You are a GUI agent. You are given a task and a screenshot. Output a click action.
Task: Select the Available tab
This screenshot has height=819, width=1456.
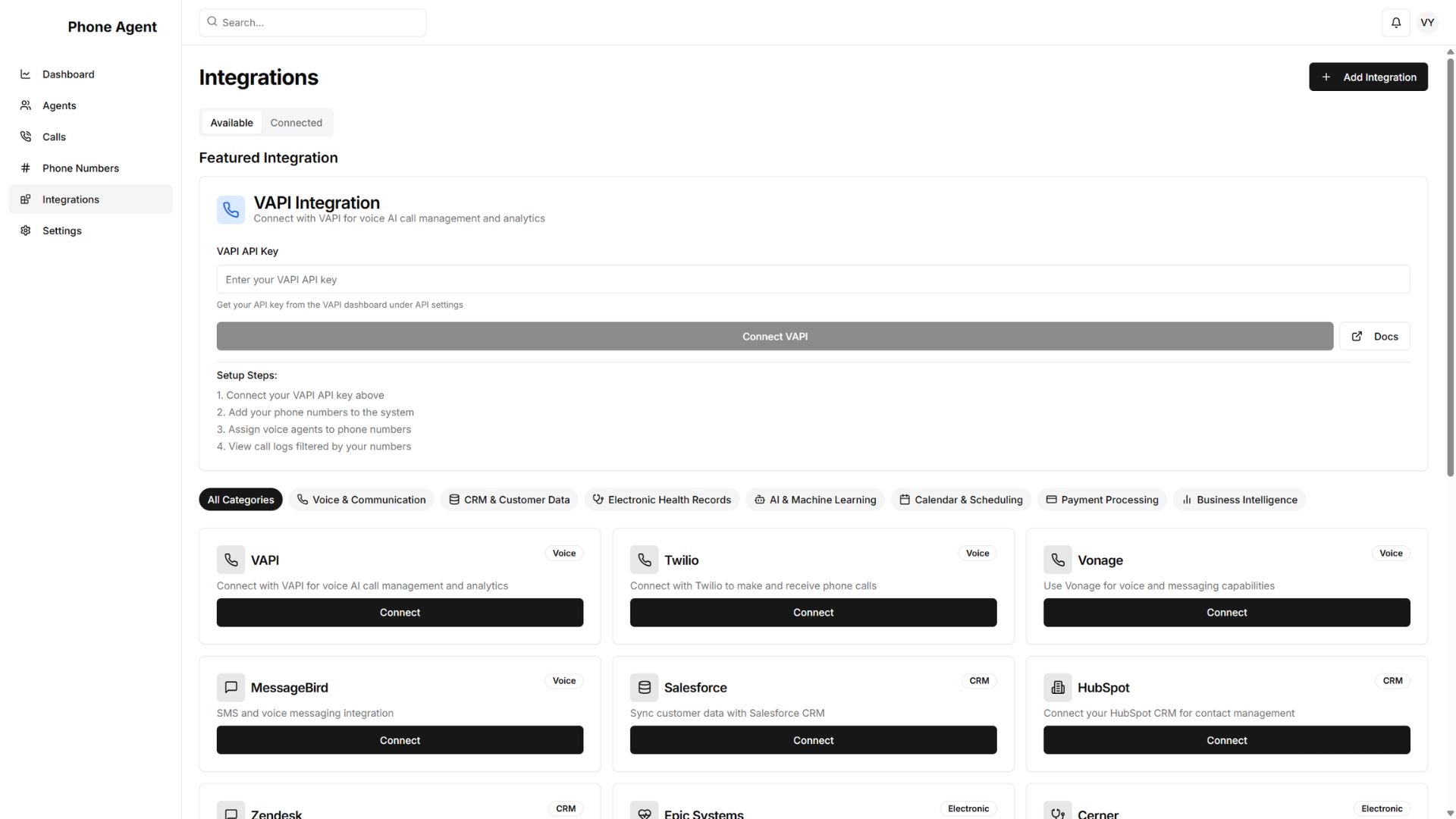point(231,123)
